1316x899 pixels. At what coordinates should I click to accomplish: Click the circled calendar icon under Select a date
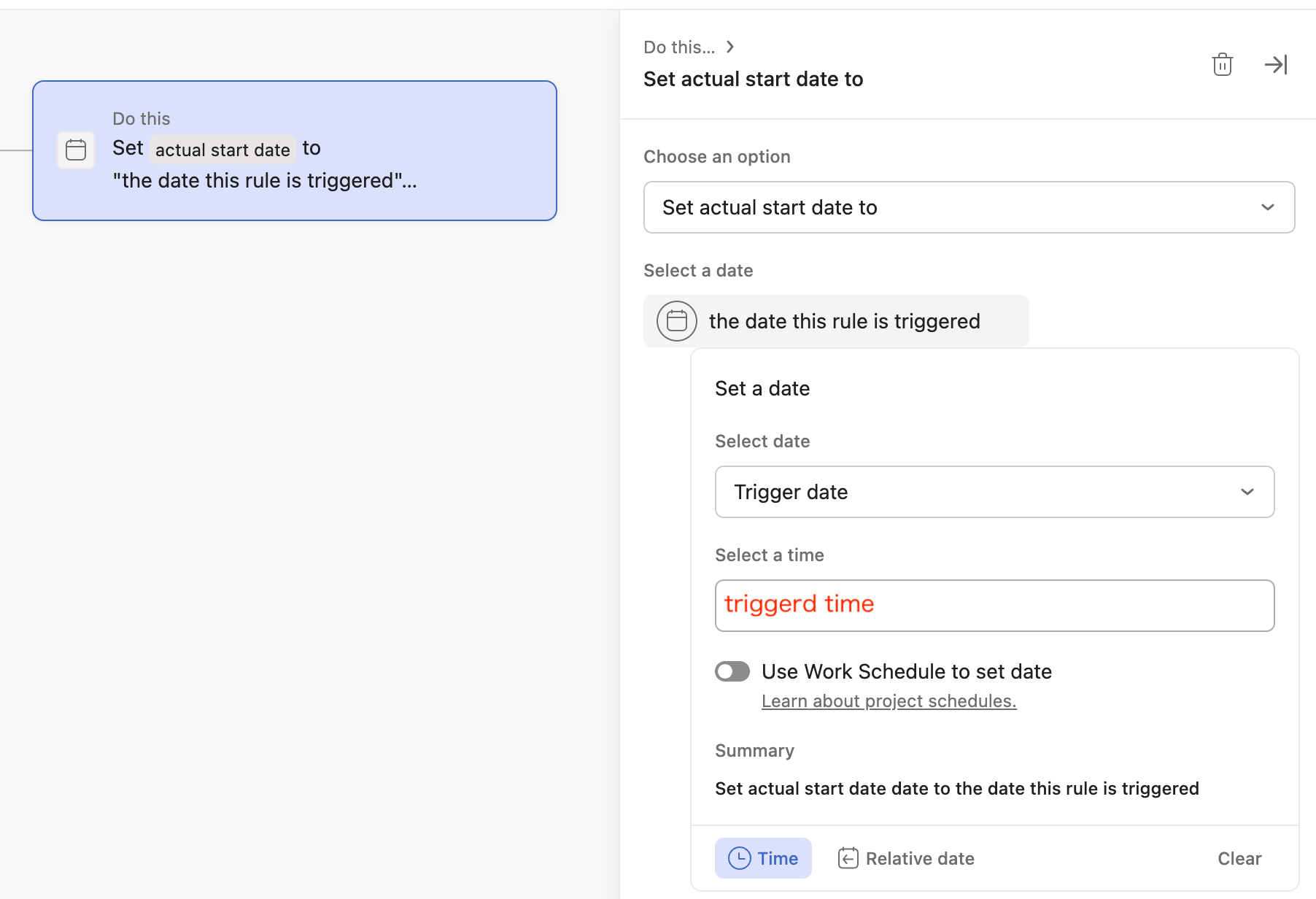676,321
